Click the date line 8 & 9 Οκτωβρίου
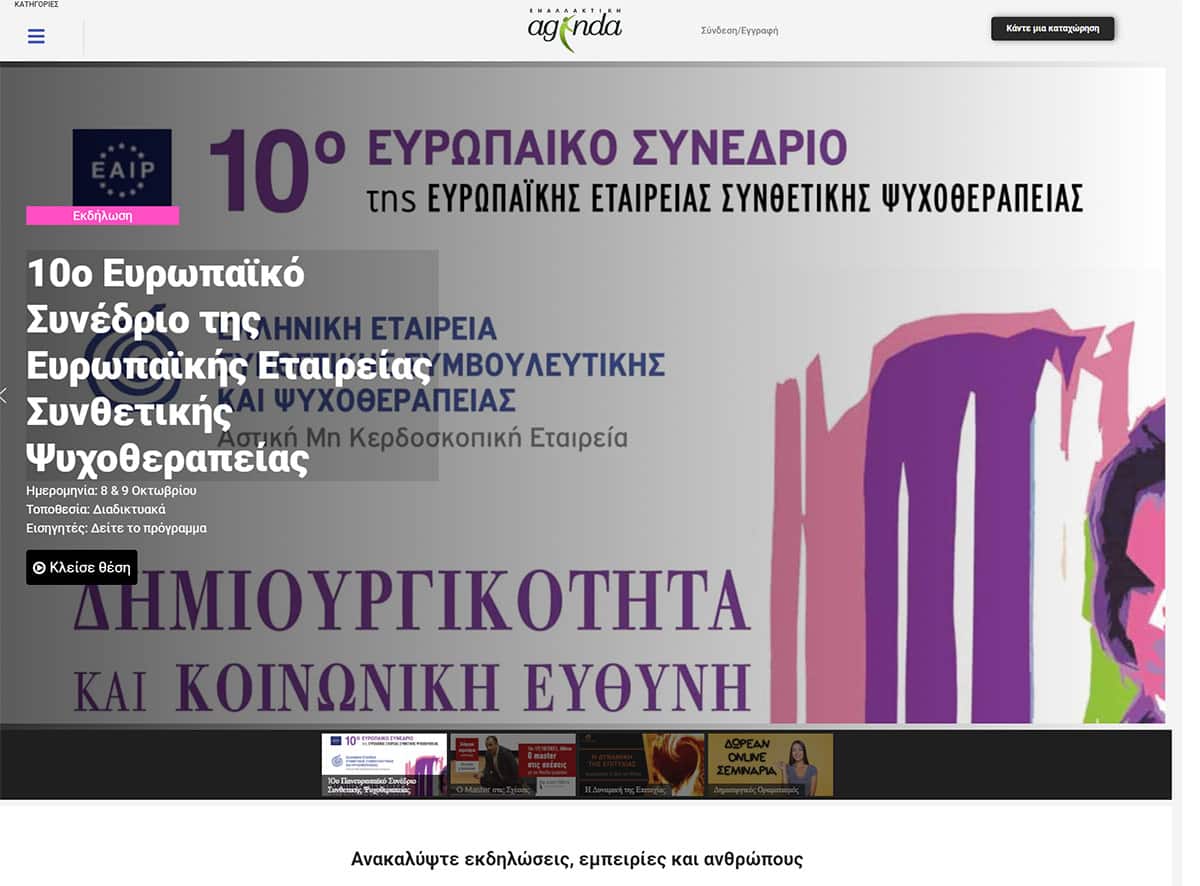 pos(111,491)
